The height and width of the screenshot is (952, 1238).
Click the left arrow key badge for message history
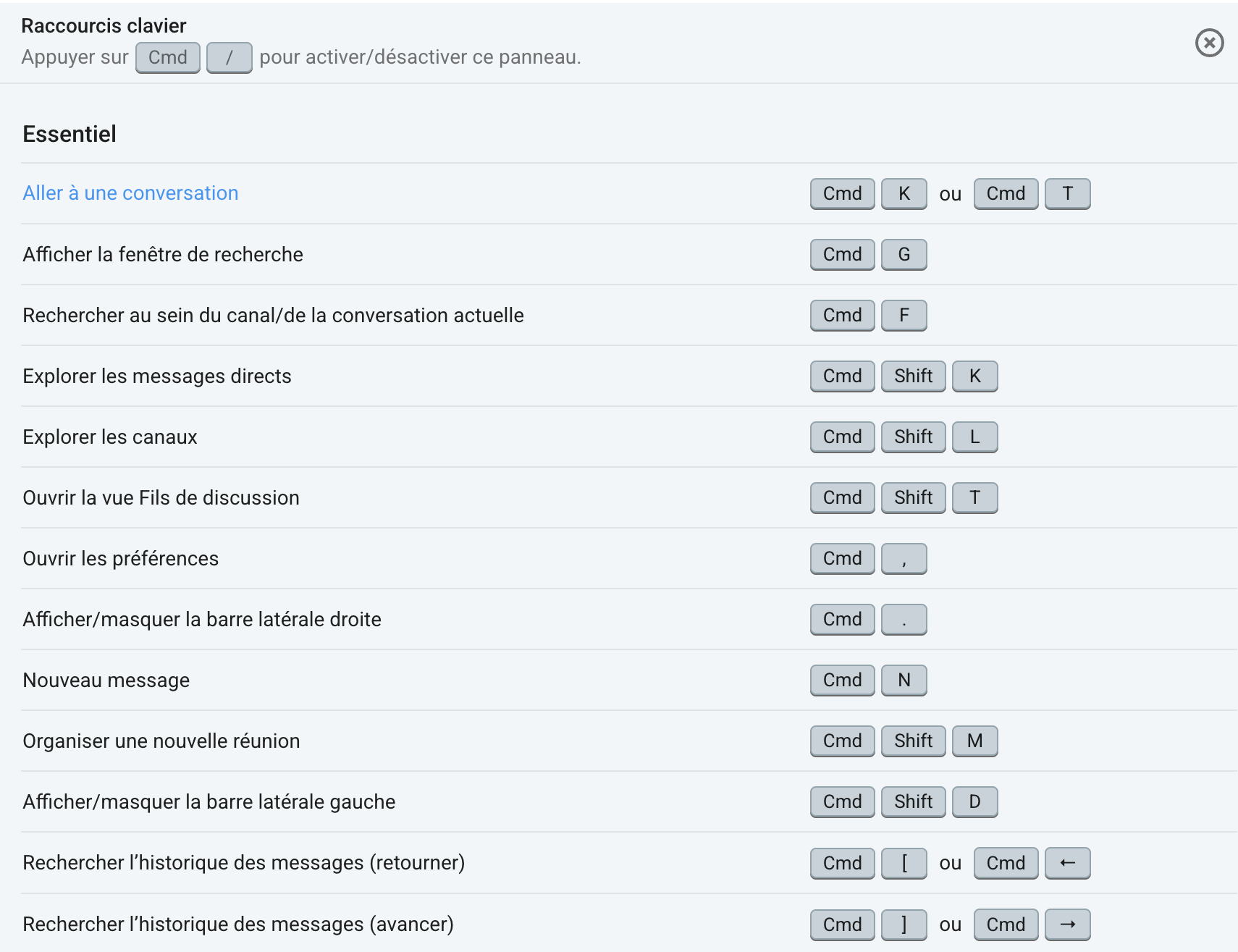point(1067,863)
